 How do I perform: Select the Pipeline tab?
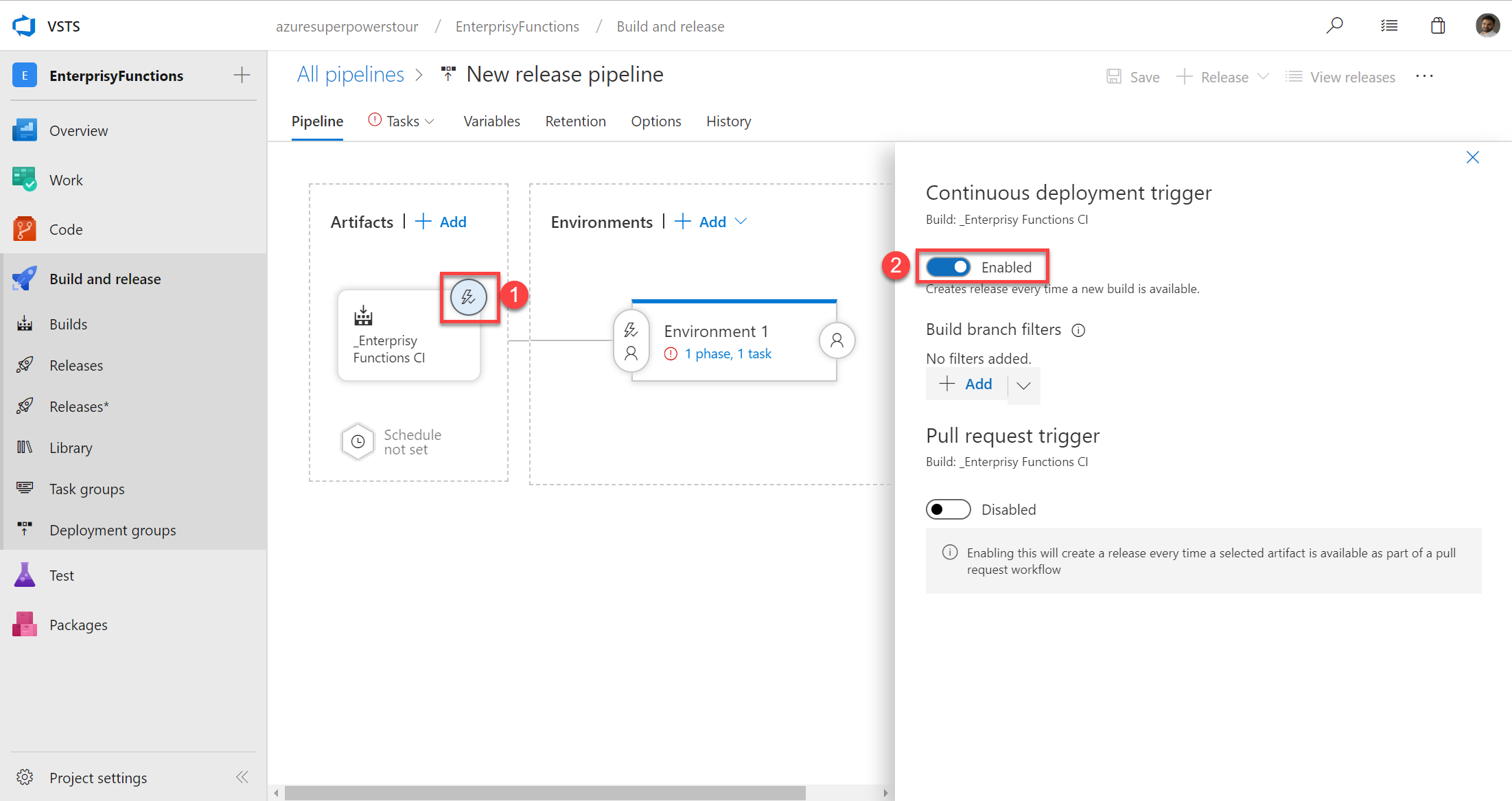[x=316, y=121]
